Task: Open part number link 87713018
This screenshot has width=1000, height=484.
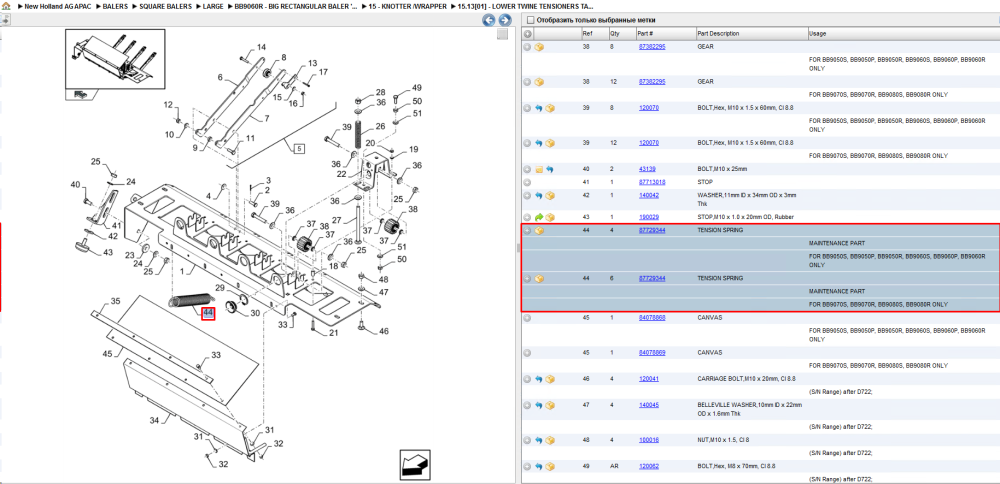Action: (652, 182)
